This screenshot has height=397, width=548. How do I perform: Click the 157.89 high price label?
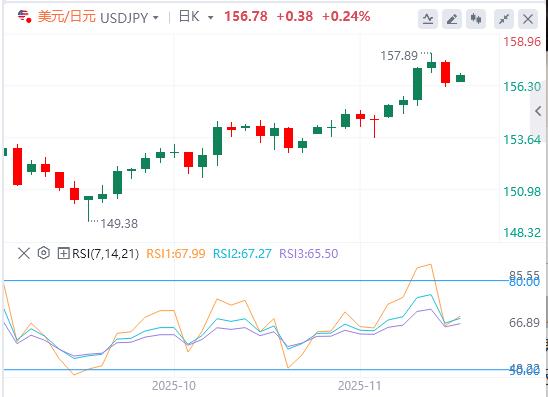pos(399,56)
